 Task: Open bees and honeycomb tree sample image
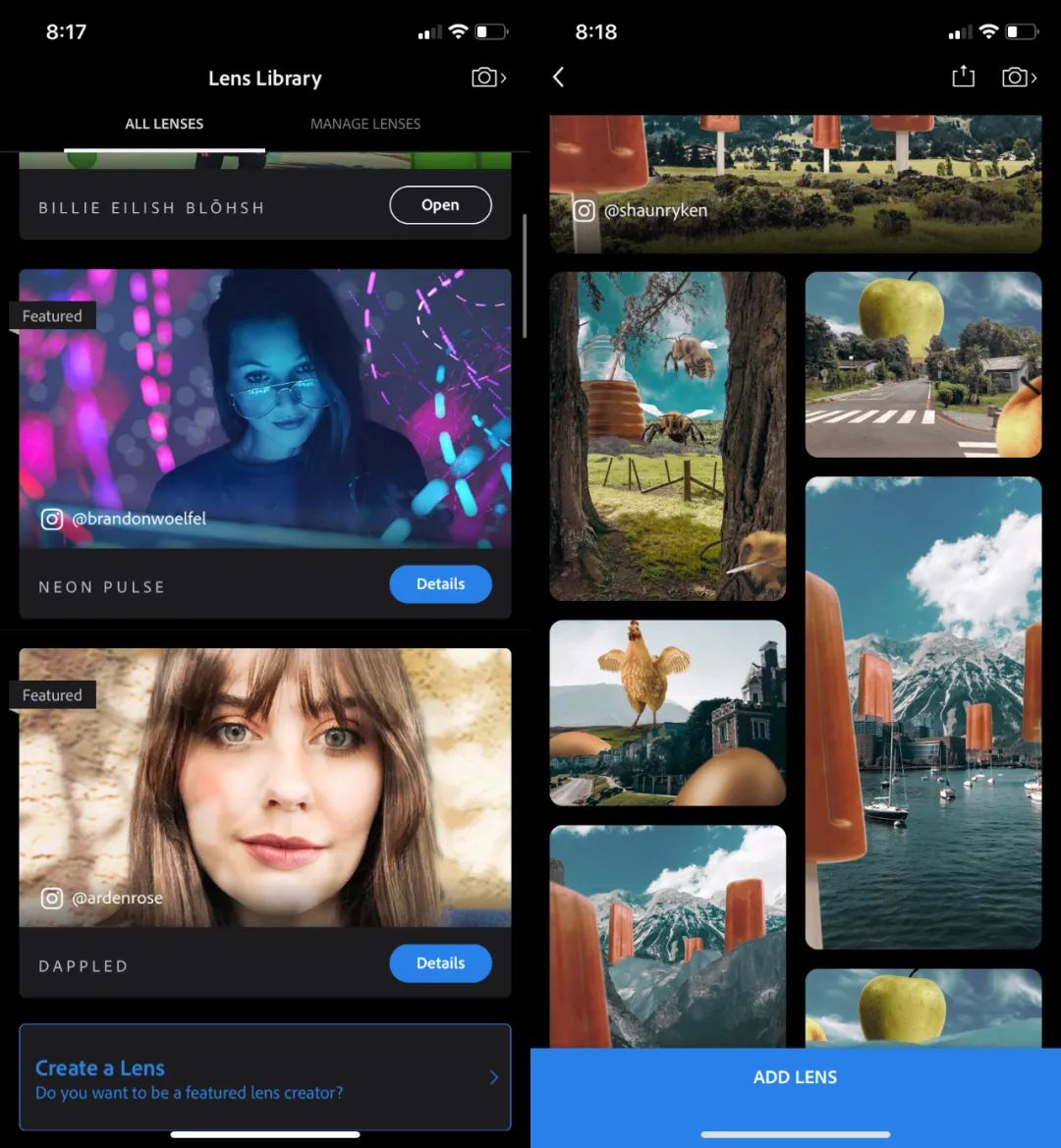[x=668, y=436]
